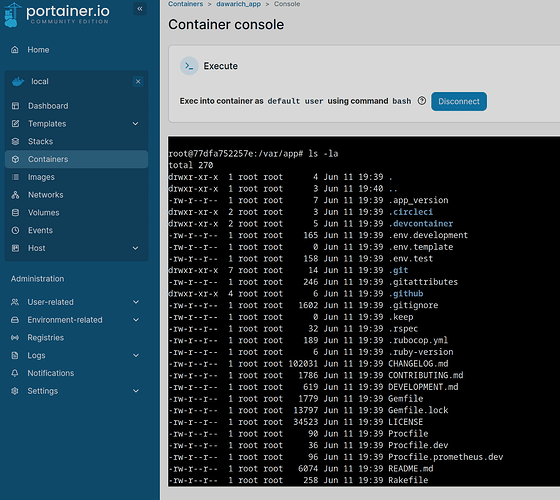The width and height of the screenshot is (560, 500).
Task: Click LICENSE in terminal listing
Action: (x=406, y=422)
